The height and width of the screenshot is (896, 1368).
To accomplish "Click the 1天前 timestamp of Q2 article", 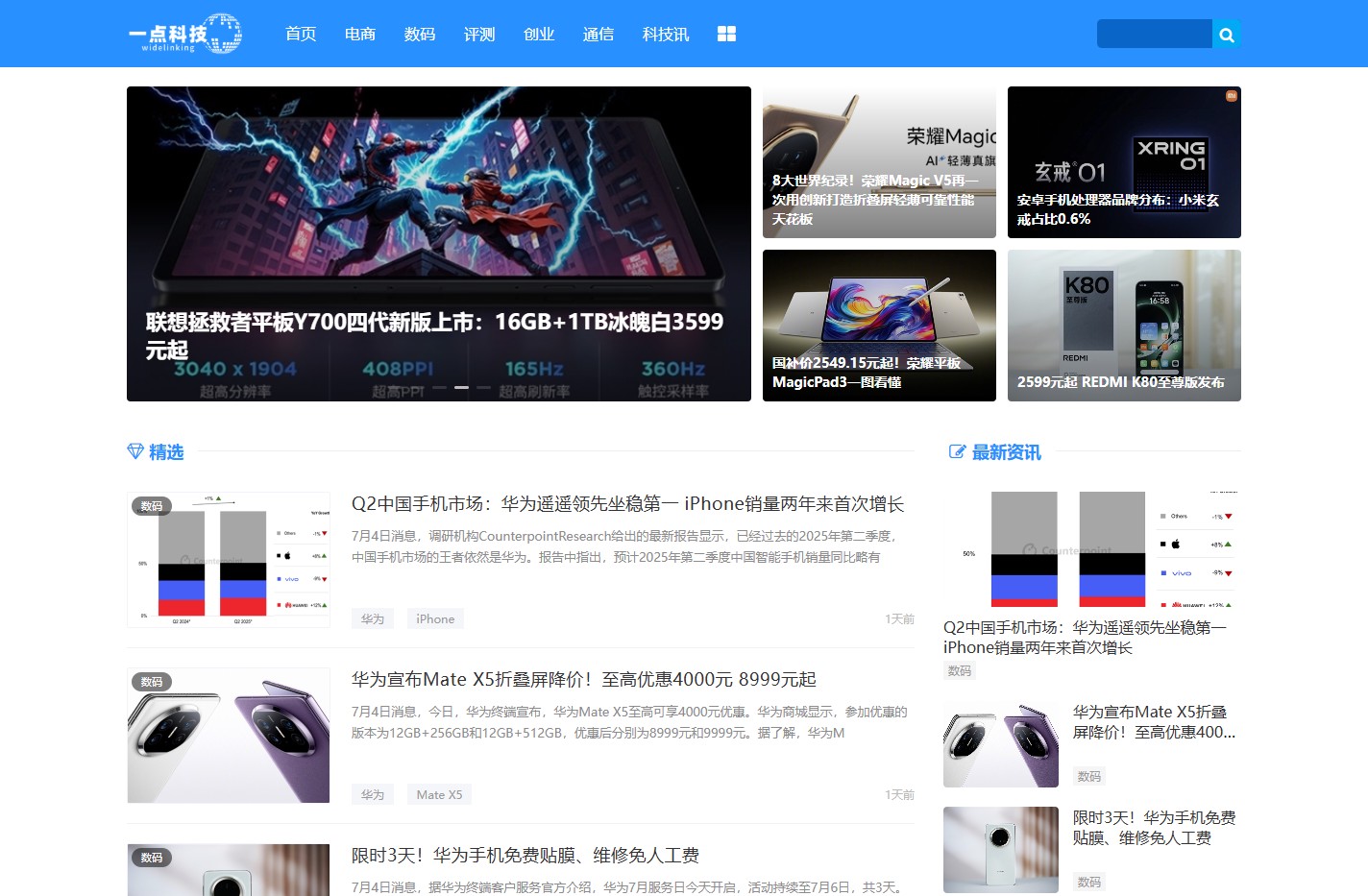I will (899, 619).
